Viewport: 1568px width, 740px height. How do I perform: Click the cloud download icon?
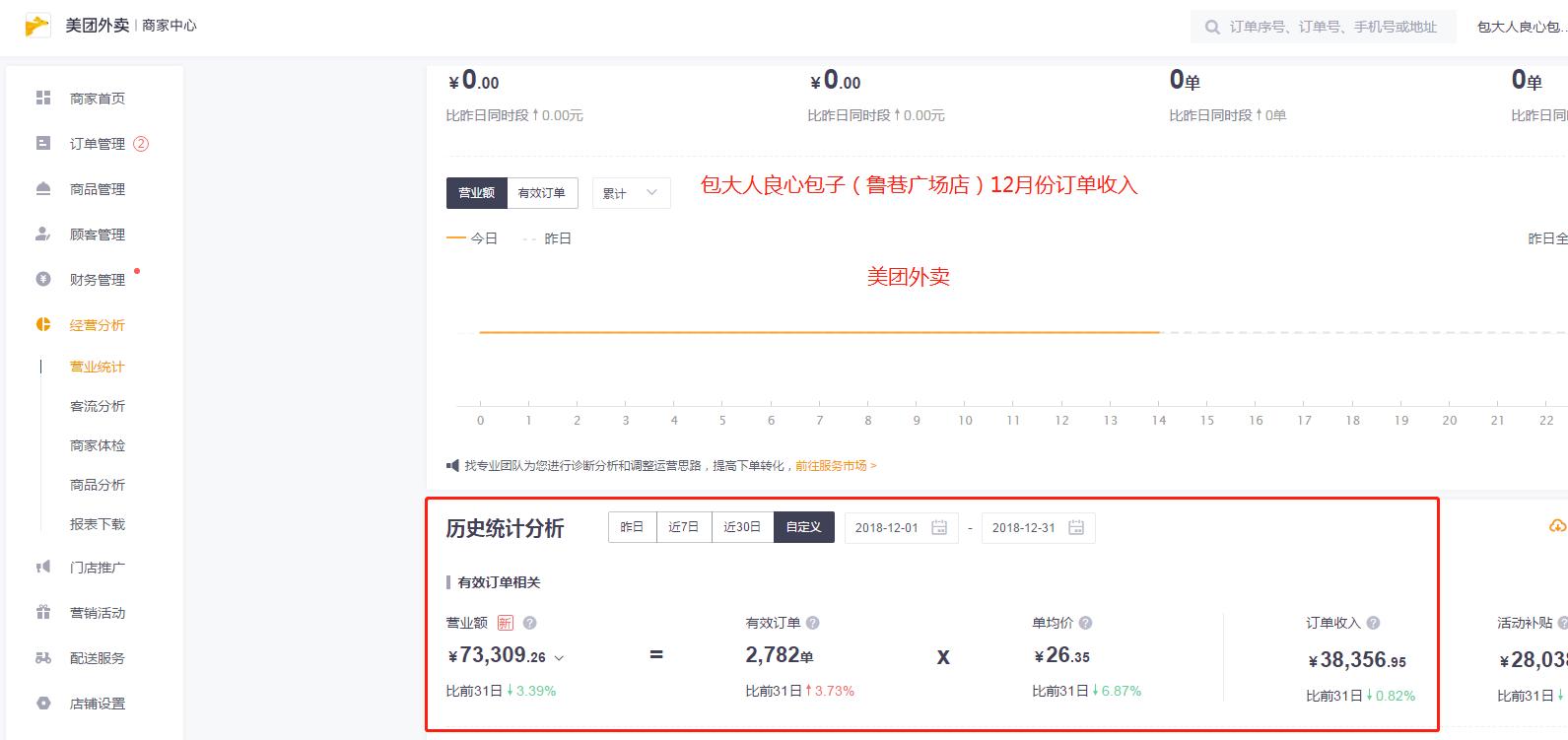1558,526
